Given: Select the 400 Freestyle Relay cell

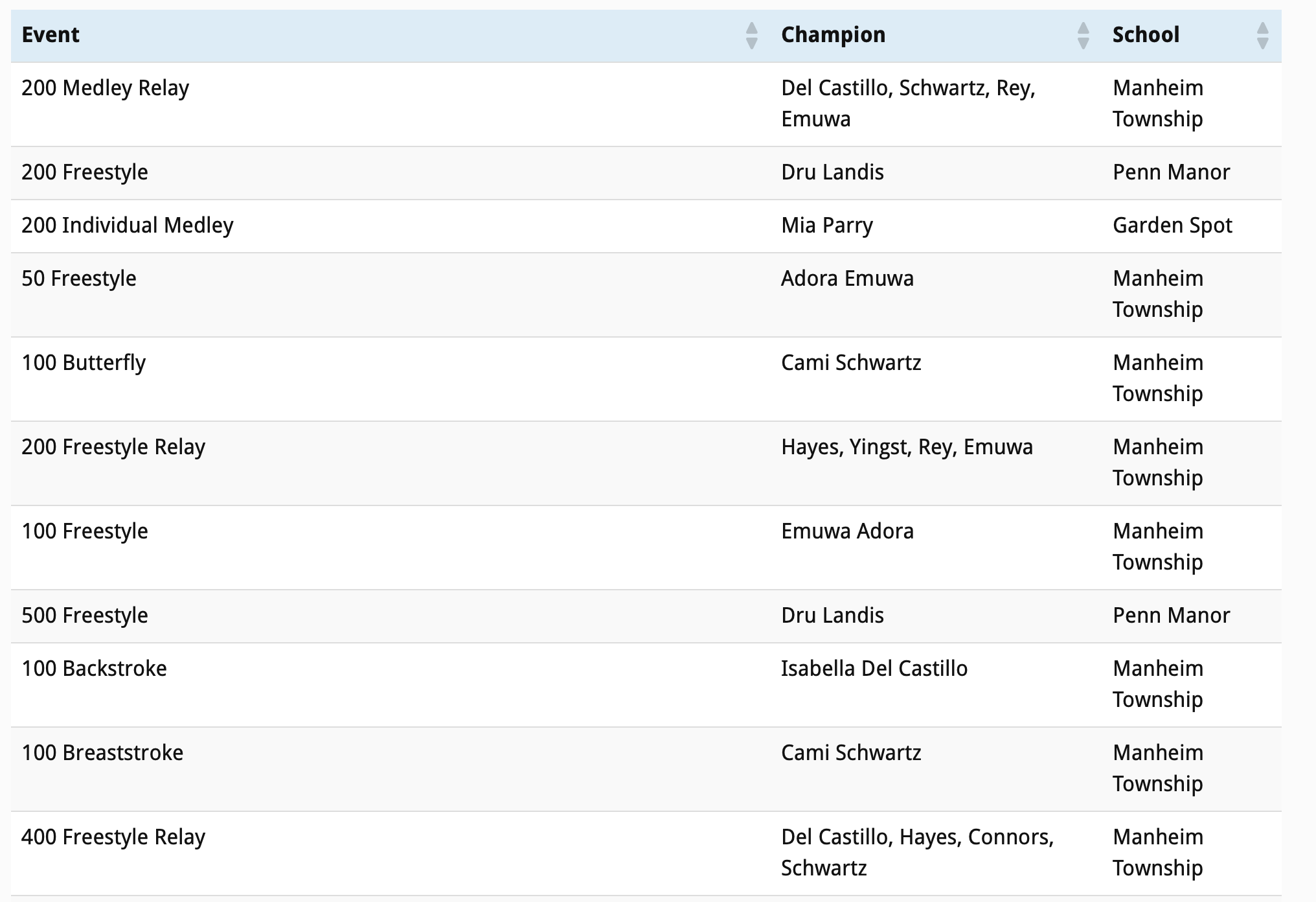Looking at the screenshot, I should (113, 837).
